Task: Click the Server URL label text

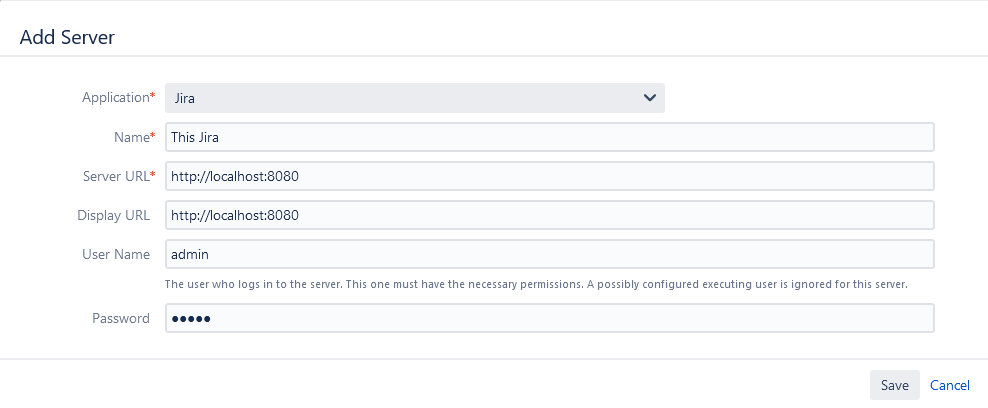Action: 115,176
